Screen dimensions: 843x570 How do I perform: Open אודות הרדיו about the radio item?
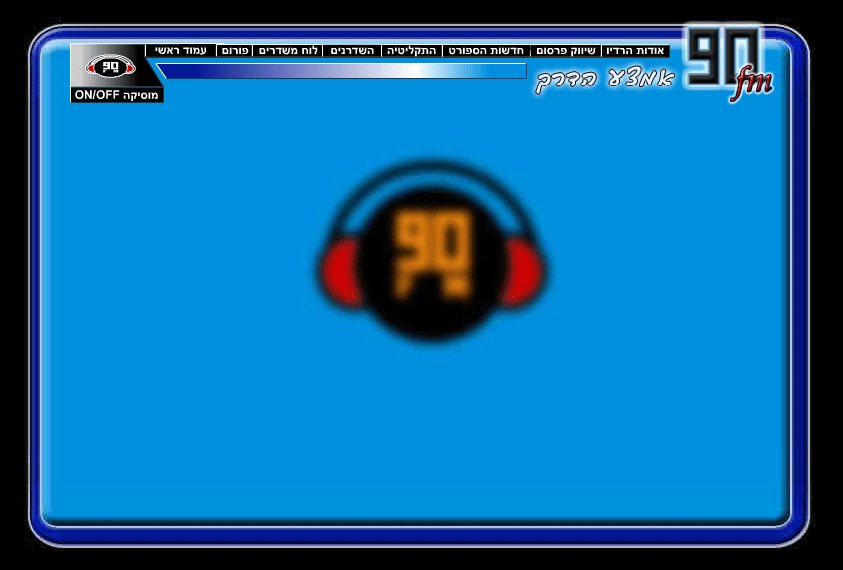tap(635, 51)
